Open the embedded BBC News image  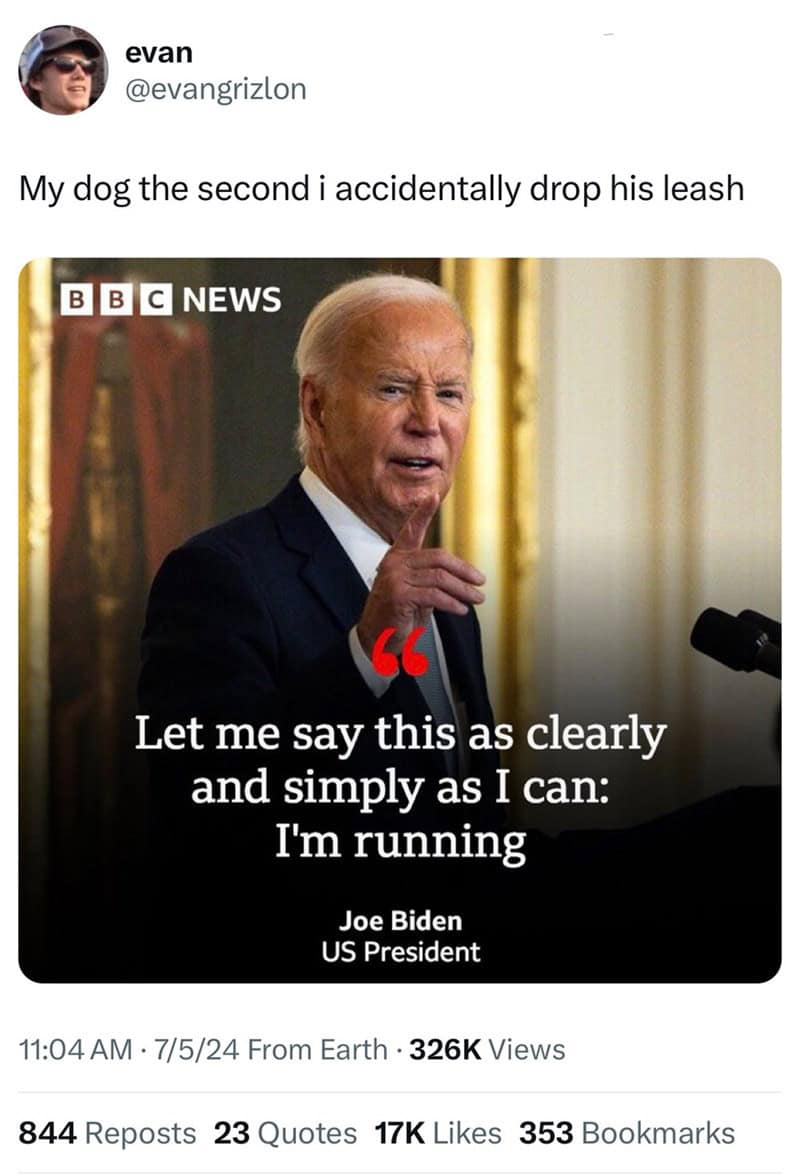tap(400, 620)
